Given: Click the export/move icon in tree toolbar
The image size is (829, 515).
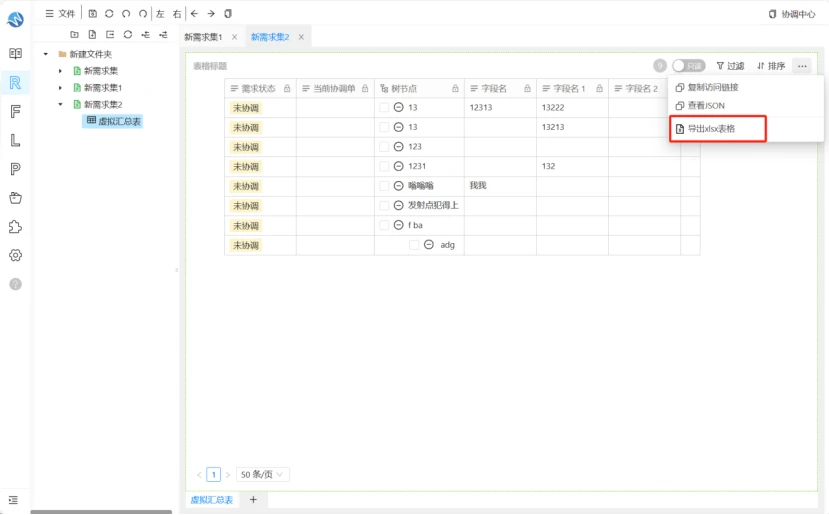Looking at the screenshot, I should [x=110, y=34].
